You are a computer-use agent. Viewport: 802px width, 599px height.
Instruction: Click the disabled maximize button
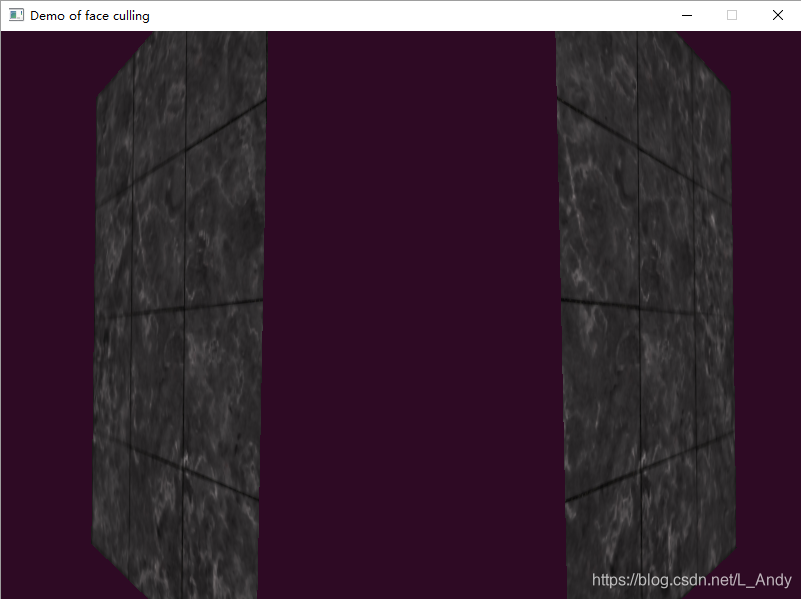click(732, 15)
